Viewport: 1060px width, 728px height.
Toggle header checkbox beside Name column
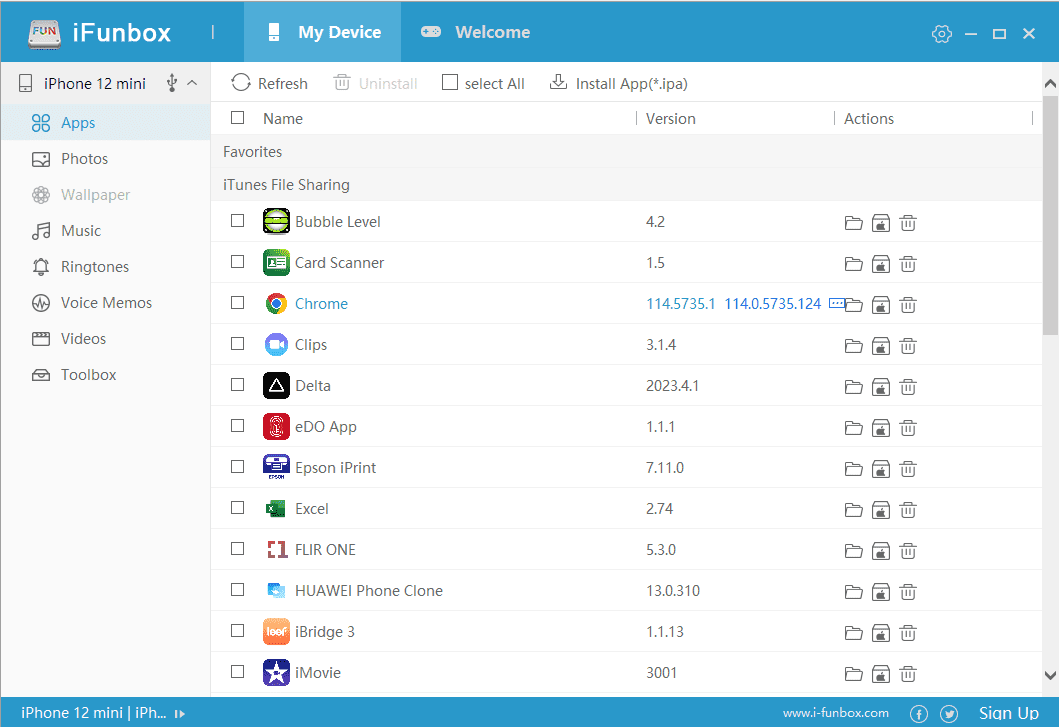[x=237, y=118]
